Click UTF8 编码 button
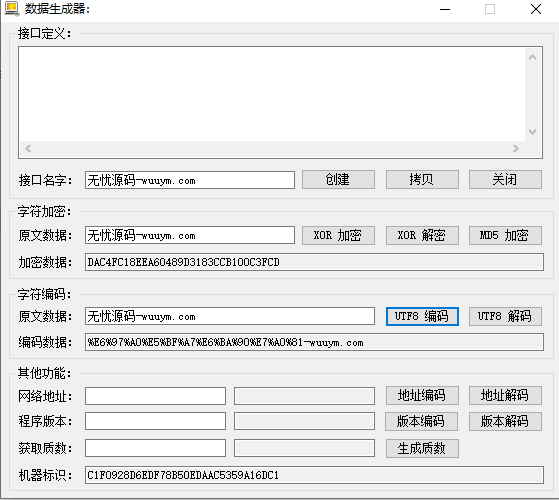The image size is (559, 500). [x=422, y=316]
